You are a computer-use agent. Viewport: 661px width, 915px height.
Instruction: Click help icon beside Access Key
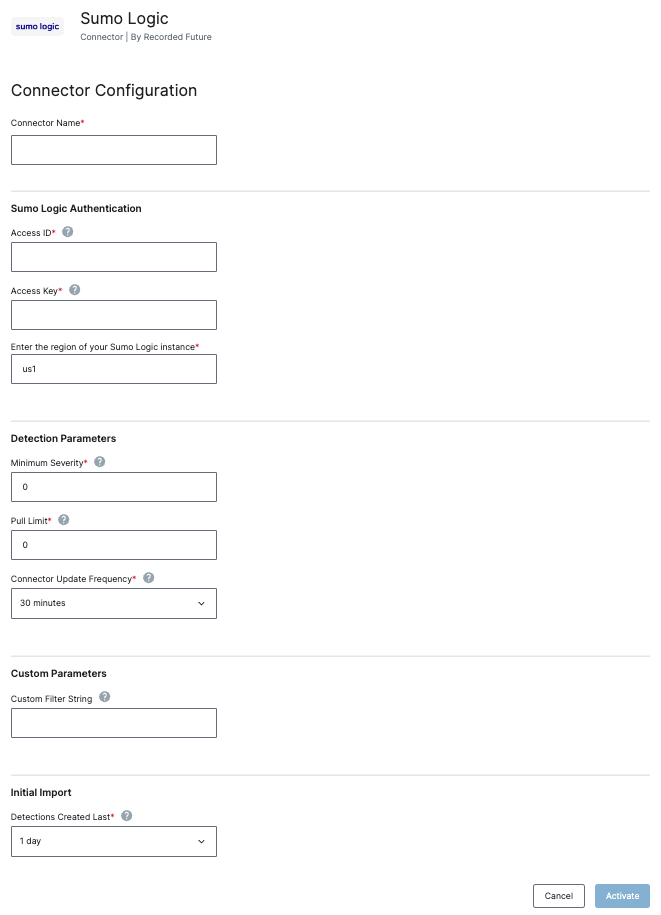(75, 290)
